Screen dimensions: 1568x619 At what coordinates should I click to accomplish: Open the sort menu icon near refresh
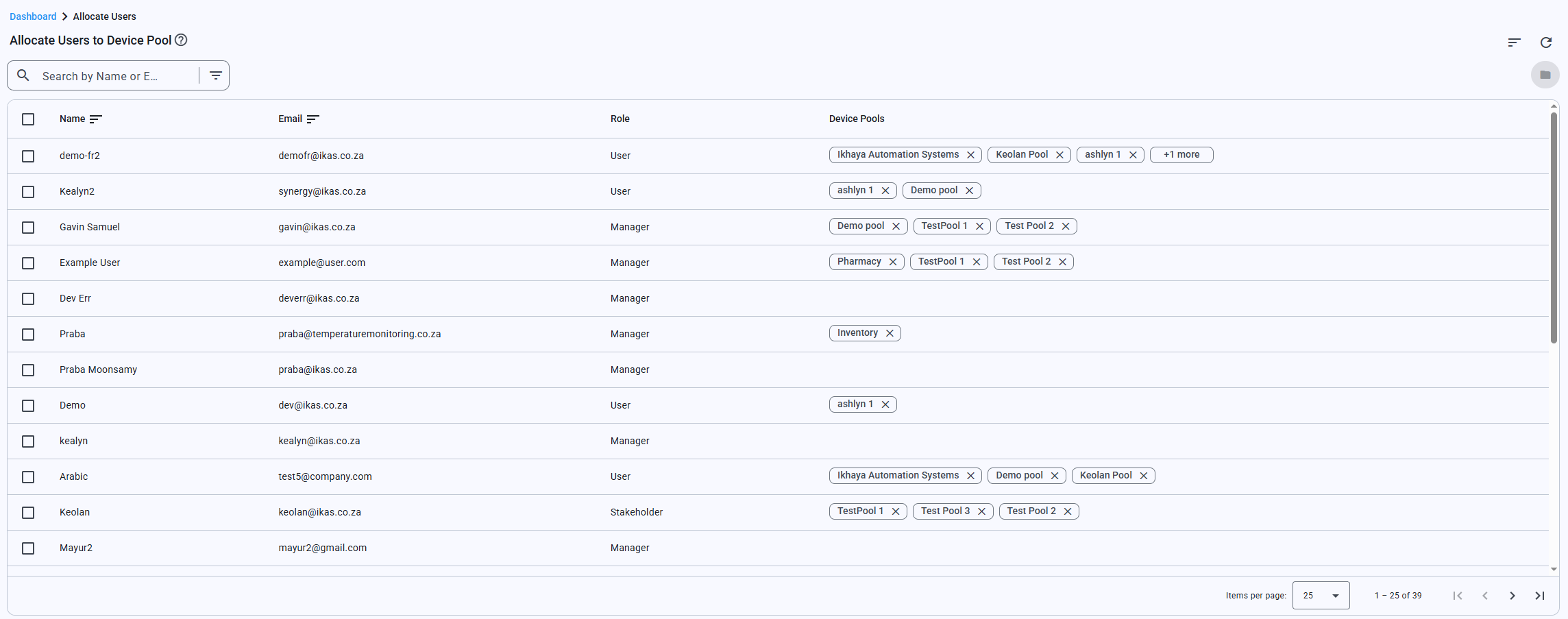pyautogui.click(x=1514, y=43)
